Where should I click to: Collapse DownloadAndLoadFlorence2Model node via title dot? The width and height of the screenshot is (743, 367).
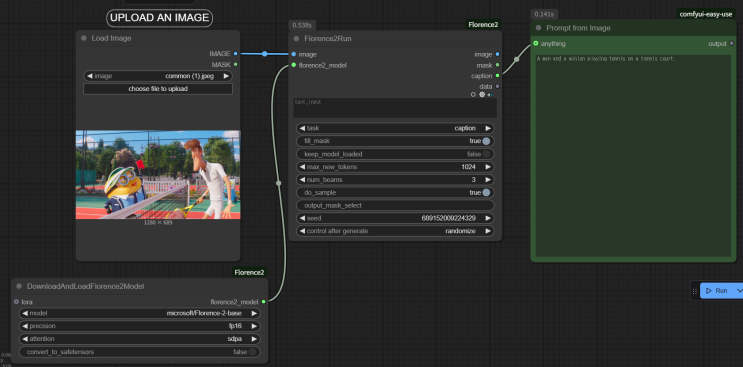click(19, 286)
